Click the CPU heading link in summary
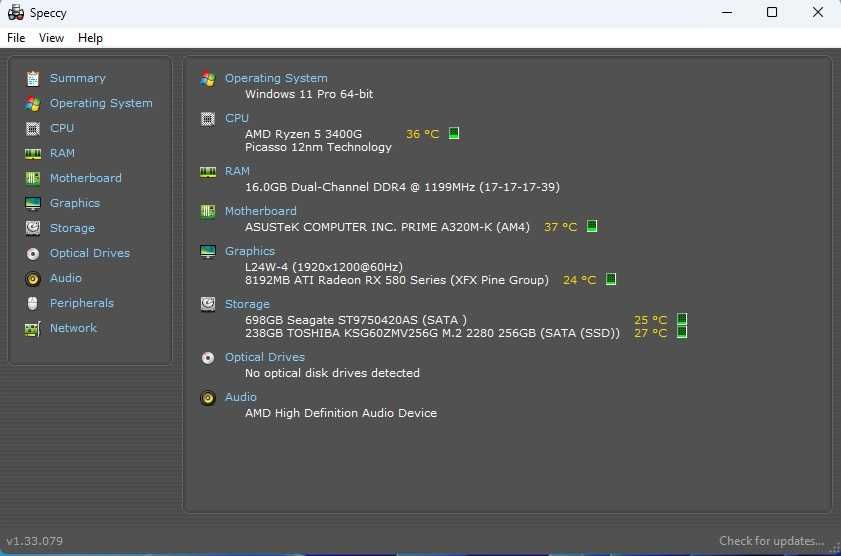Viewport: 841px width, 556px height. pos(237,118)
